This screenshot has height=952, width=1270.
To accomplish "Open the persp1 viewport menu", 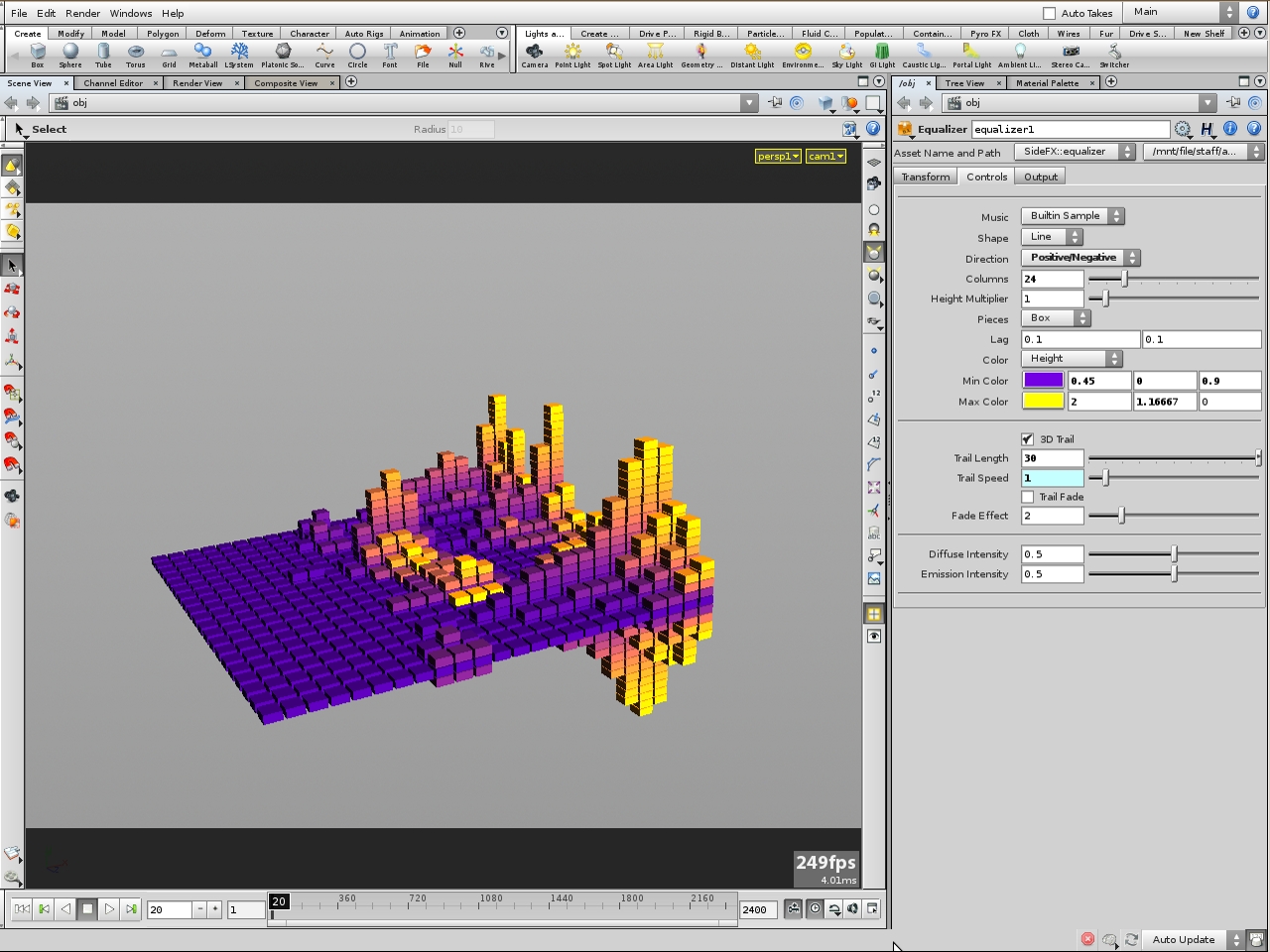I will click(x=778, y=156).
